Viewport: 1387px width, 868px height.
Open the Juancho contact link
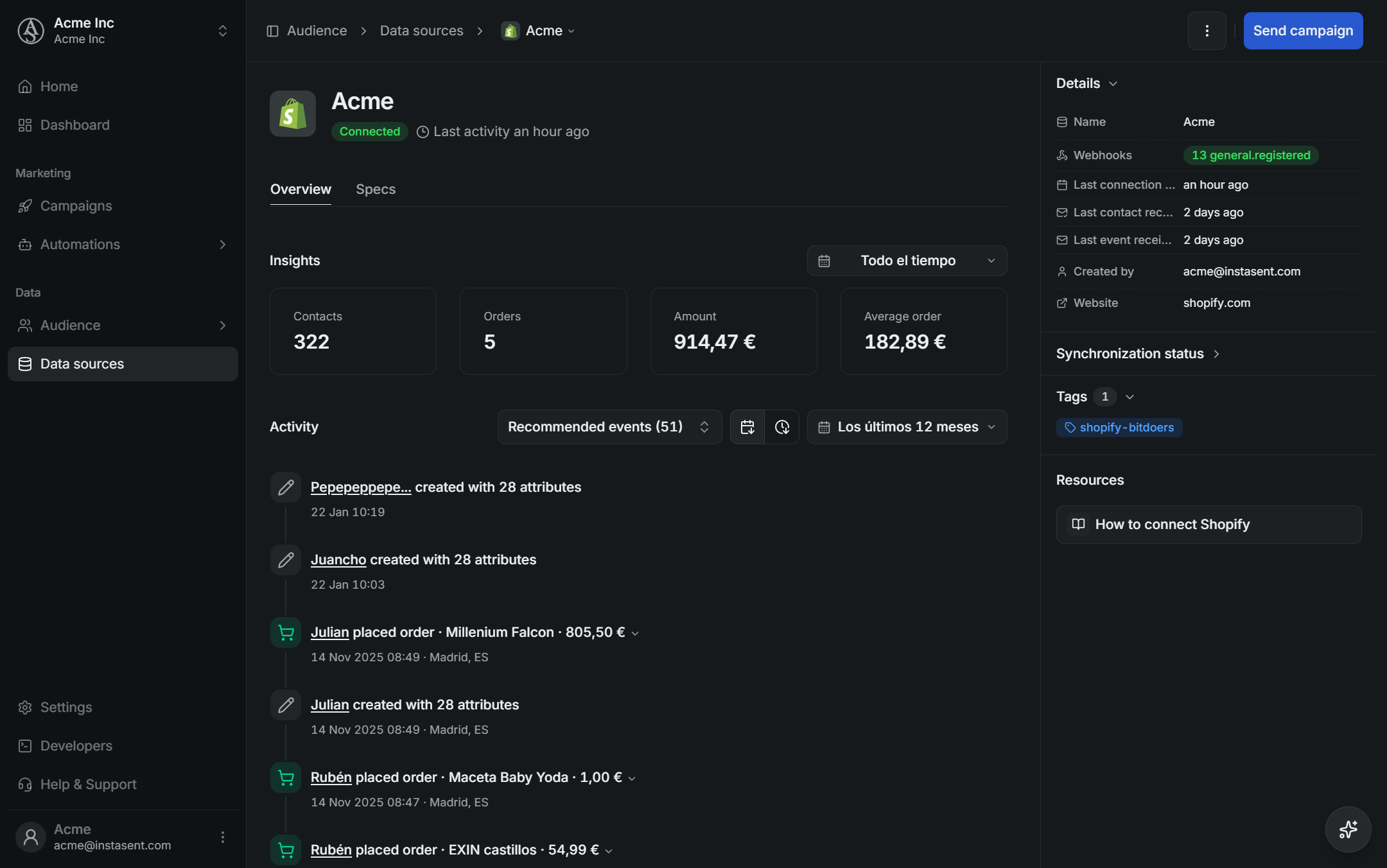pyautogui.click(x=338, y=560)
